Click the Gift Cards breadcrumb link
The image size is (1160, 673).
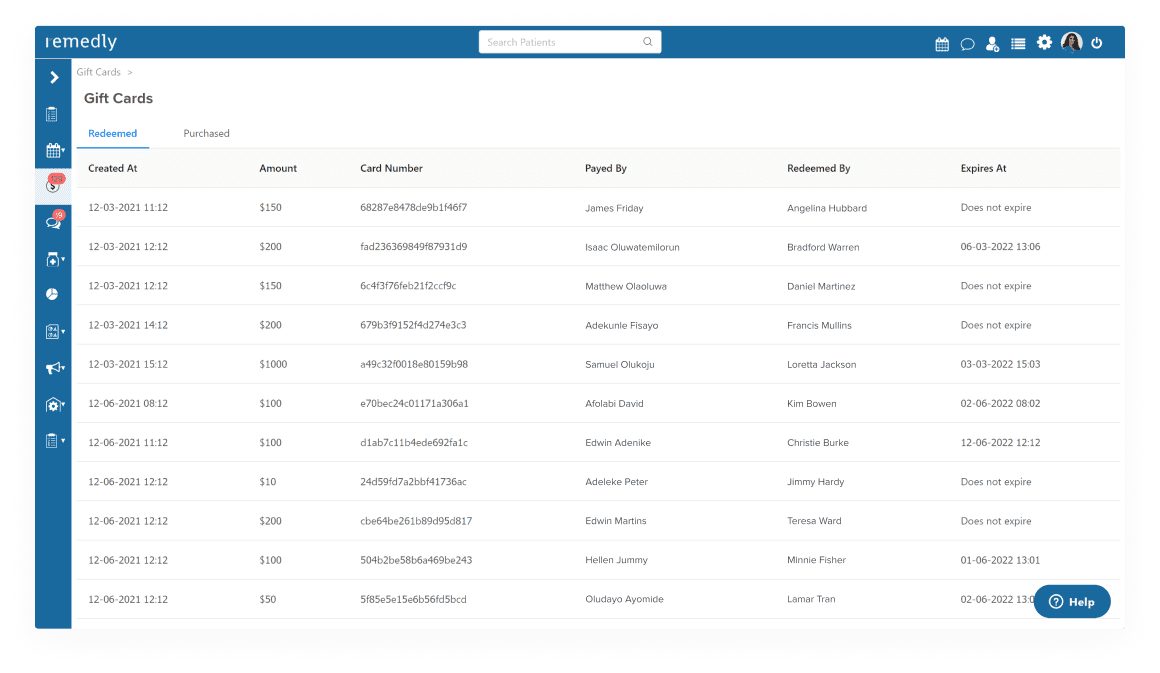[x=98, y=72]
